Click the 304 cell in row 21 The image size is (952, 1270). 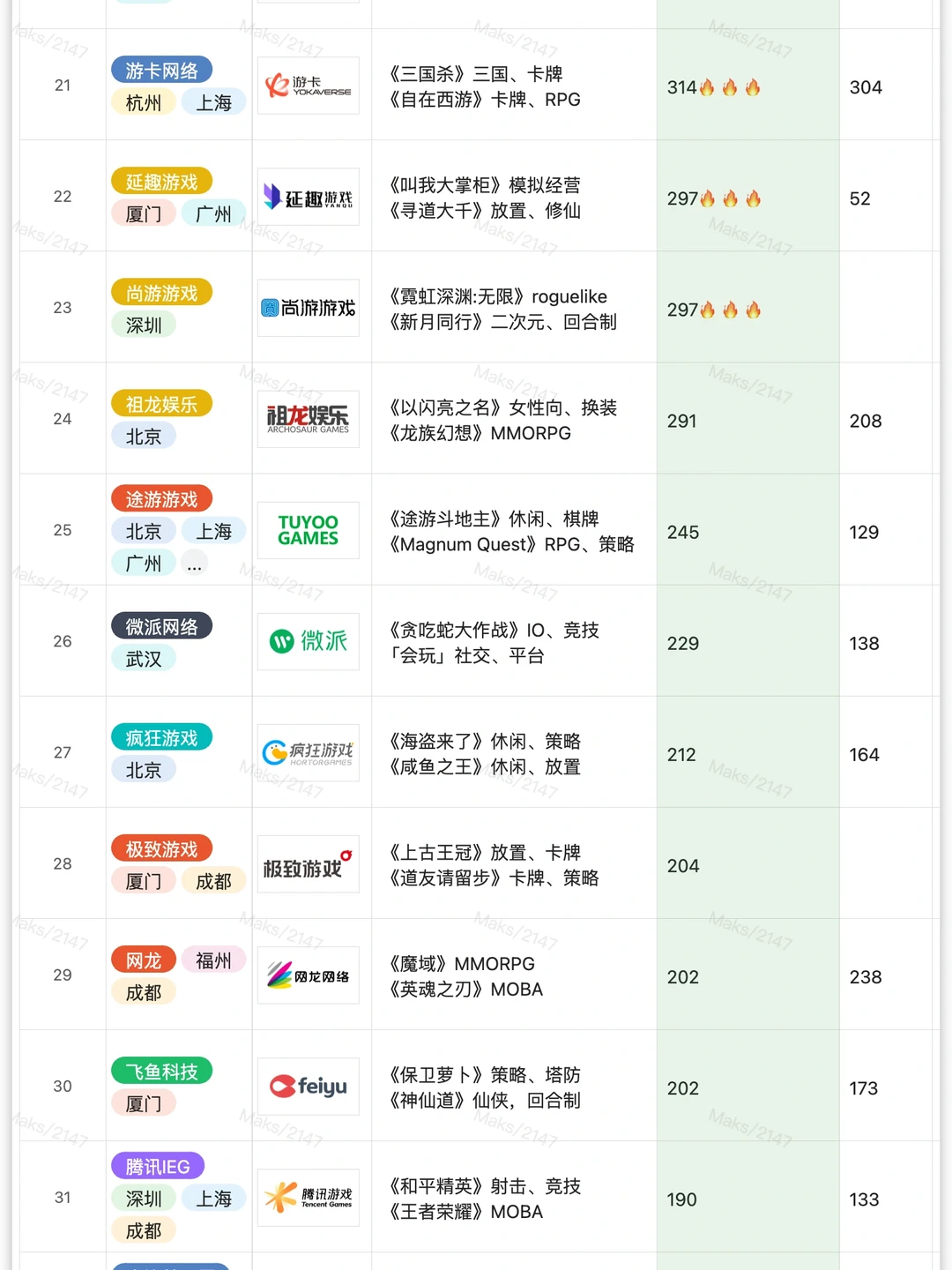pyautogui.click(x=886, y=85)
